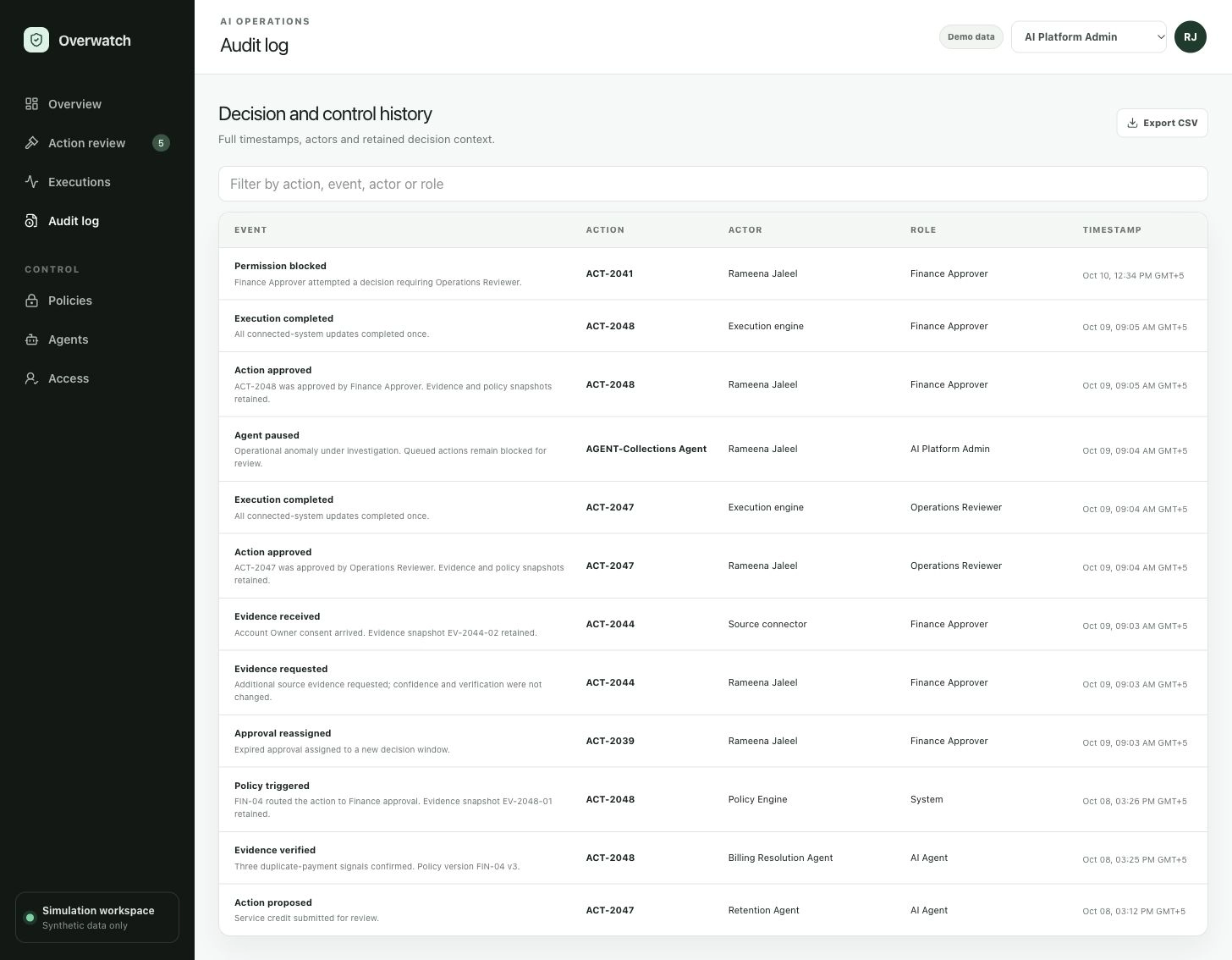Click the Audit log icon in sidebar
Image resolution: width=1232 pixels, height=960 pixels.
[x=31, y=221]
